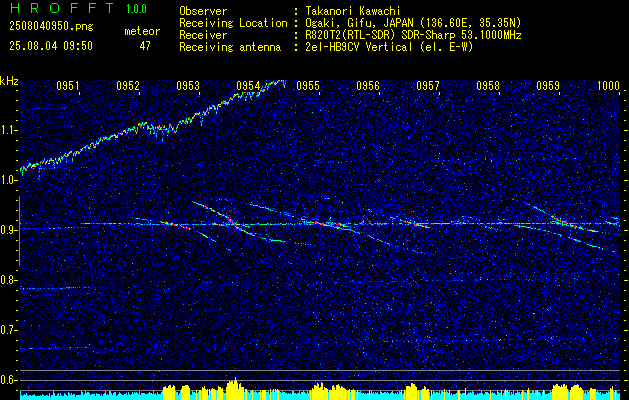Click the 0958 time marker
629x400 pixels.
488,86
